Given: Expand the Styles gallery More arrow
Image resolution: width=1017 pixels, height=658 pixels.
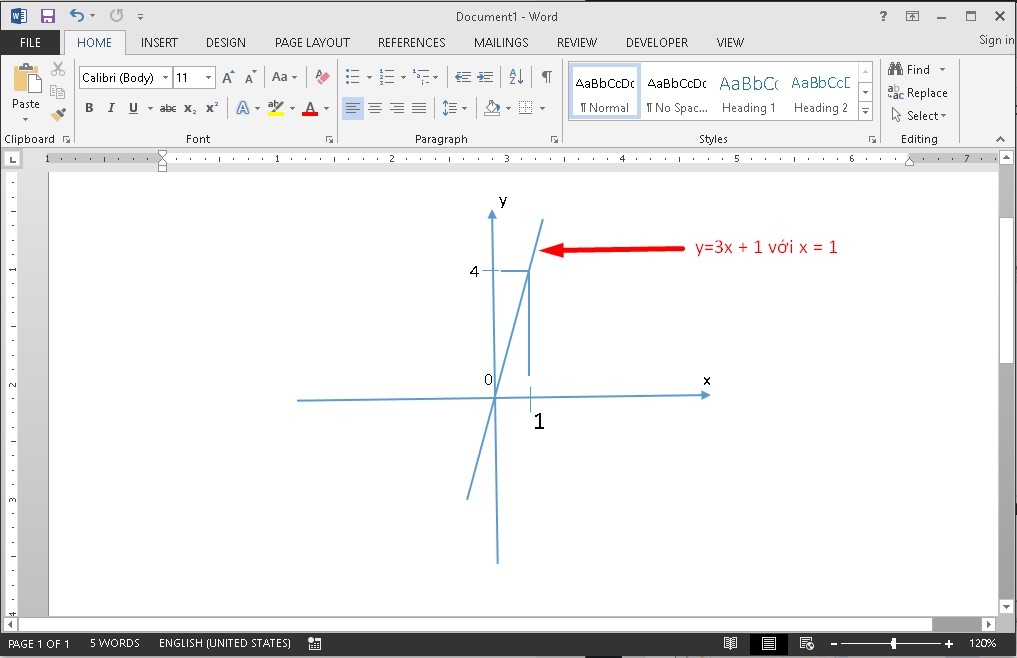Looking at the screenshot, I should coord(865,112).
